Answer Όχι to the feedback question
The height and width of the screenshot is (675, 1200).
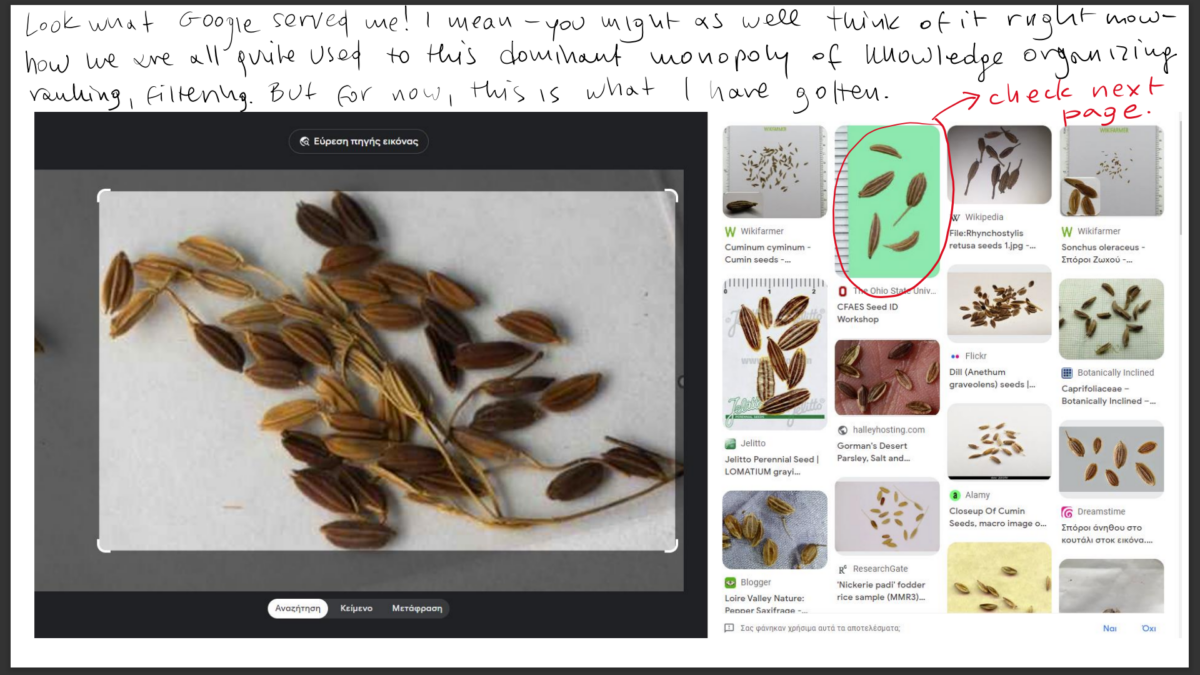click(1148, 628)
